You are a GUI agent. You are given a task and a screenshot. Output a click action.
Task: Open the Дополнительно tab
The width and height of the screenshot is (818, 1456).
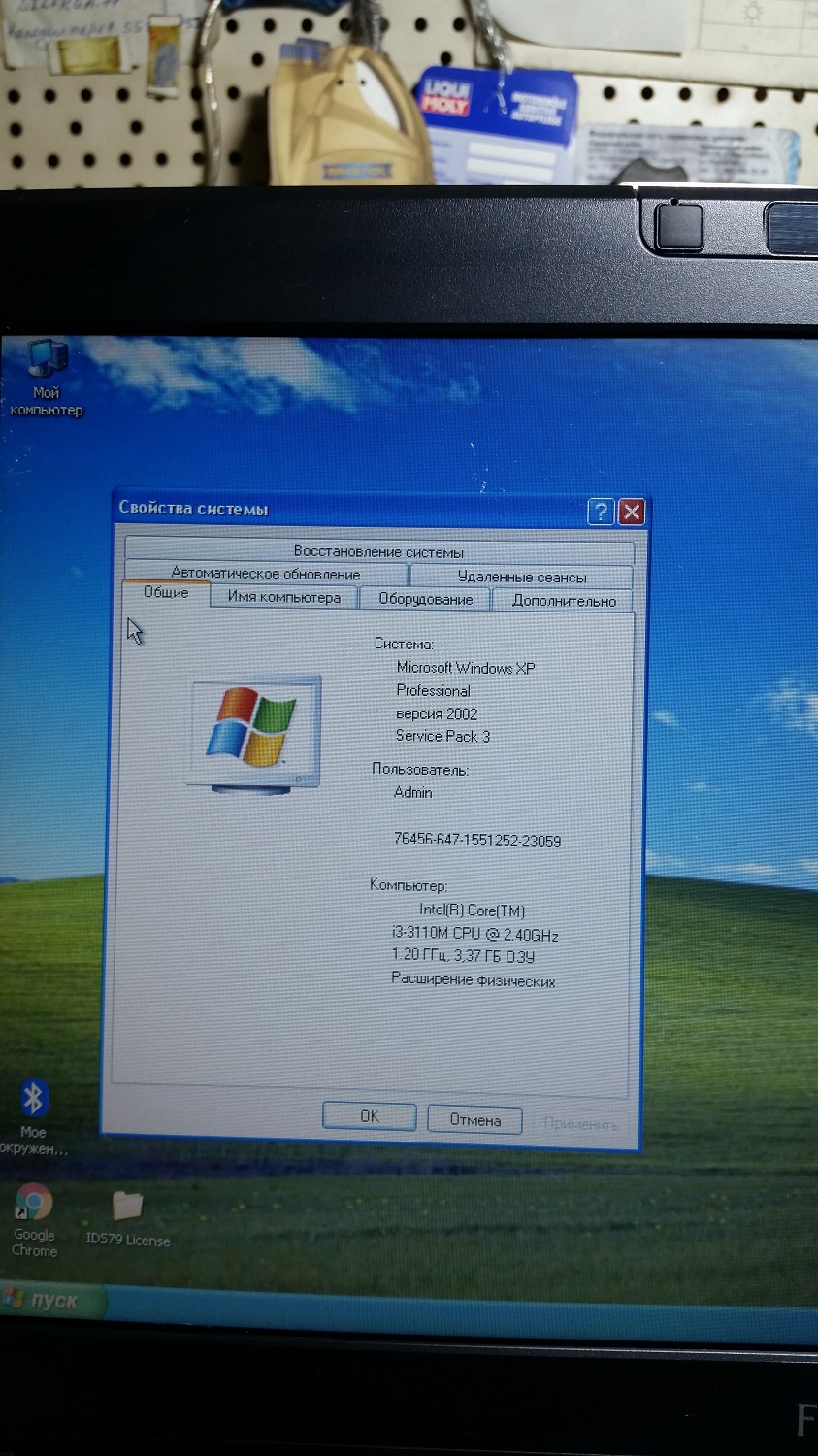564,601
